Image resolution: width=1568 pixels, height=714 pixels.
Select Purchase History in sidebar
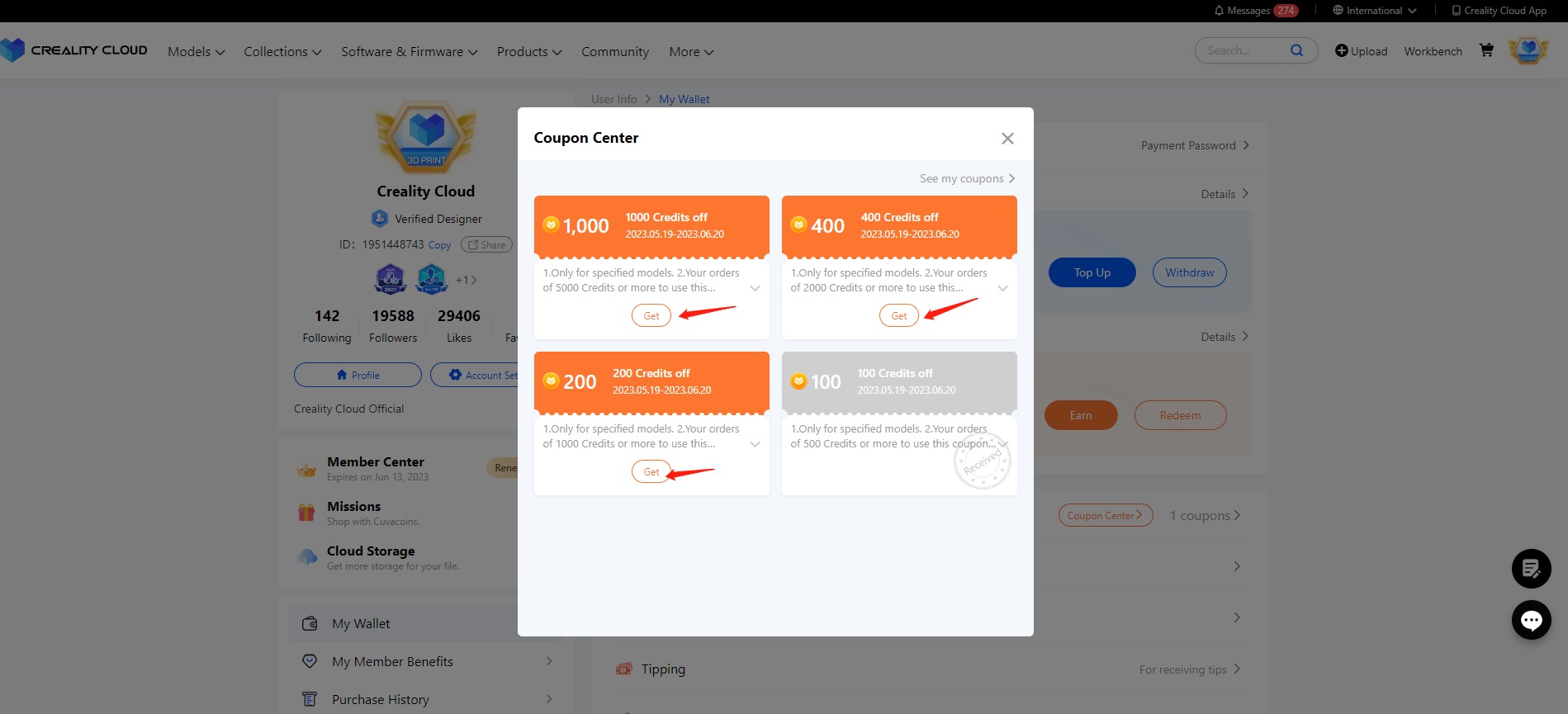pyautogui.click(x=426, y=699)
